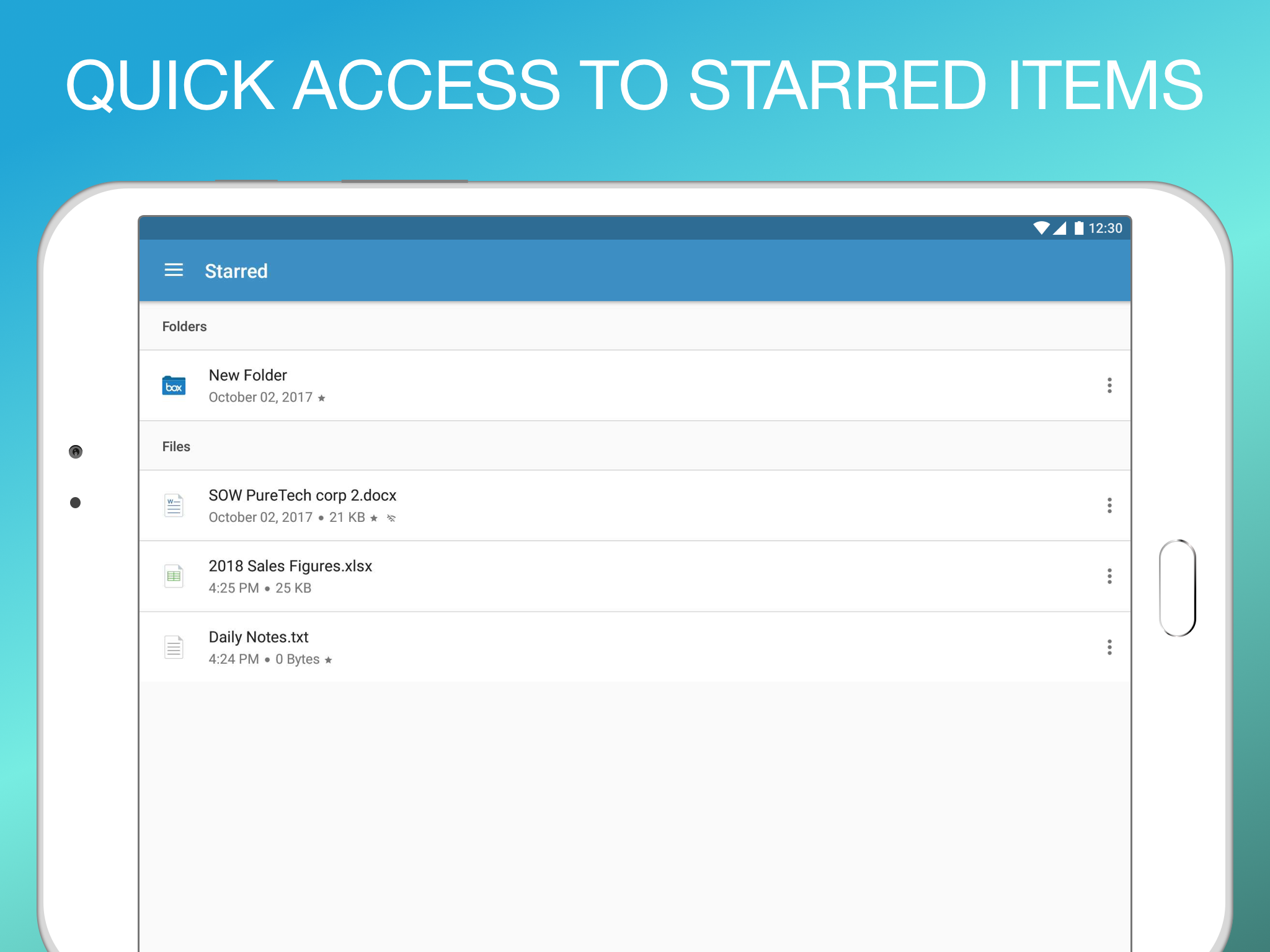This screenshot has width=1270, height=952.
Task: Click the Starred screen title
Action: point(236,271)
